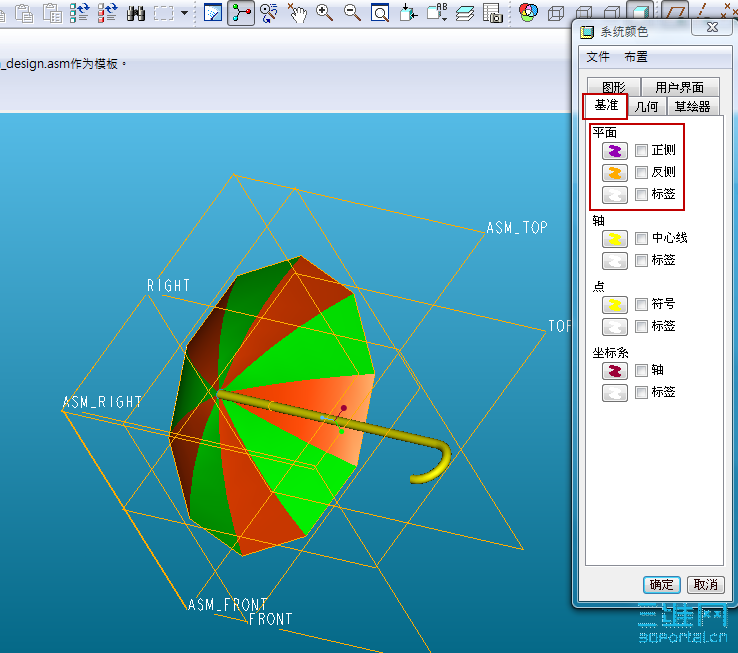This screenshot has height=653, width=738.
Task: Check the 标签 checkbox under 点 section
Action: click(x=641, y=326)
